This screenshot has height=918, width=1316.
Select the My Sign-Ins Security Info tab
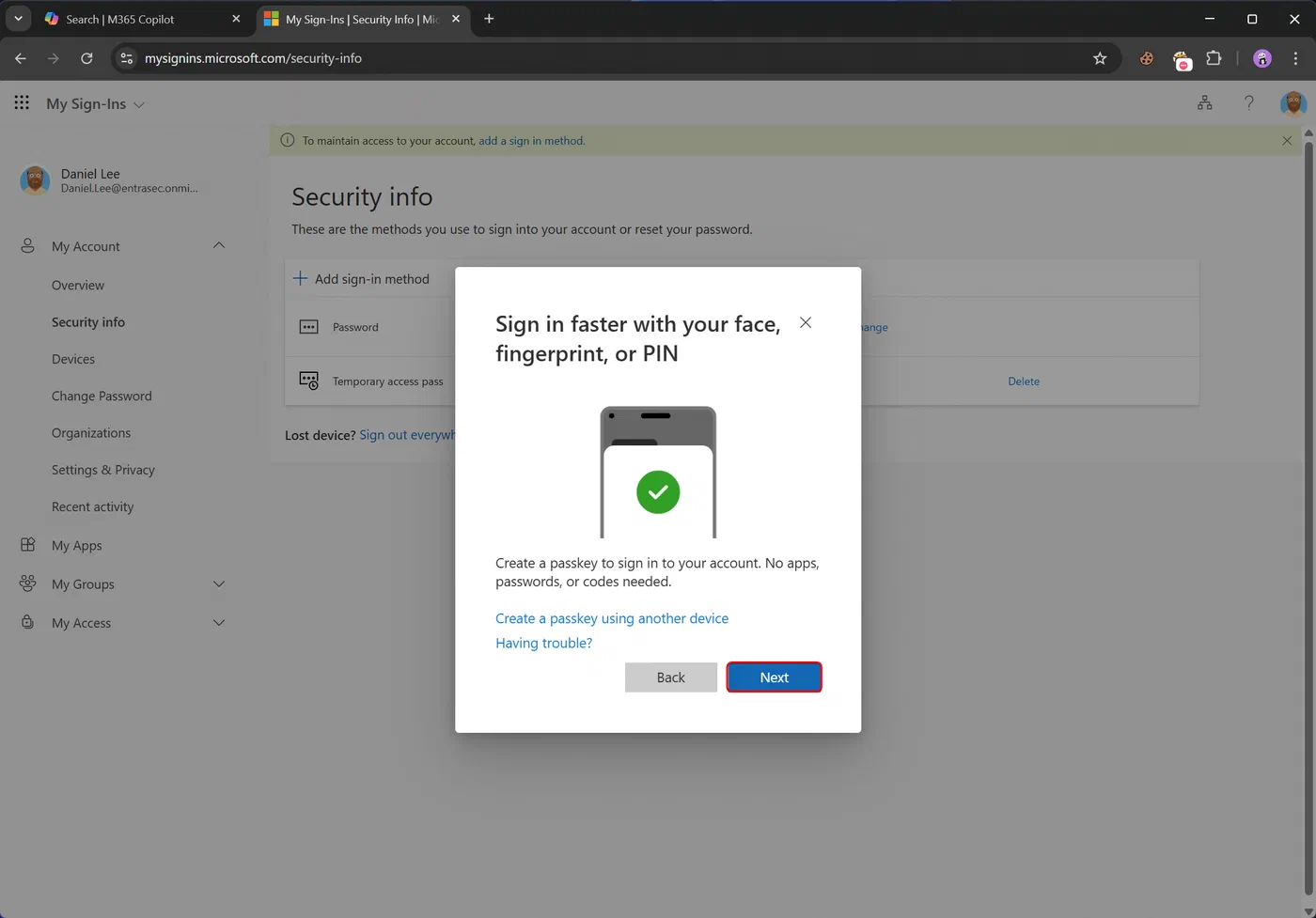[363, 19]
